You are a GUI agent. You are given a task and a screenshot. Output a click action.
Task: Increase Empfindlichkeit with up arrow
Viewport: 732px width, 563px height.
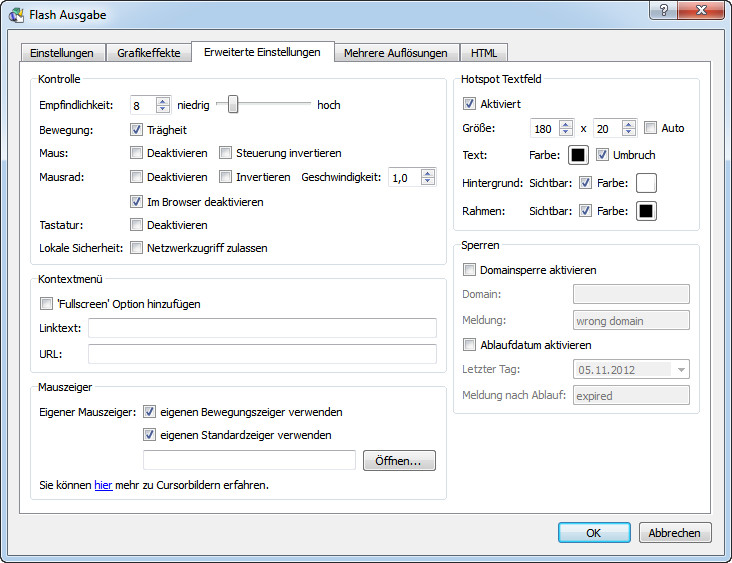[x=163, y=100]
